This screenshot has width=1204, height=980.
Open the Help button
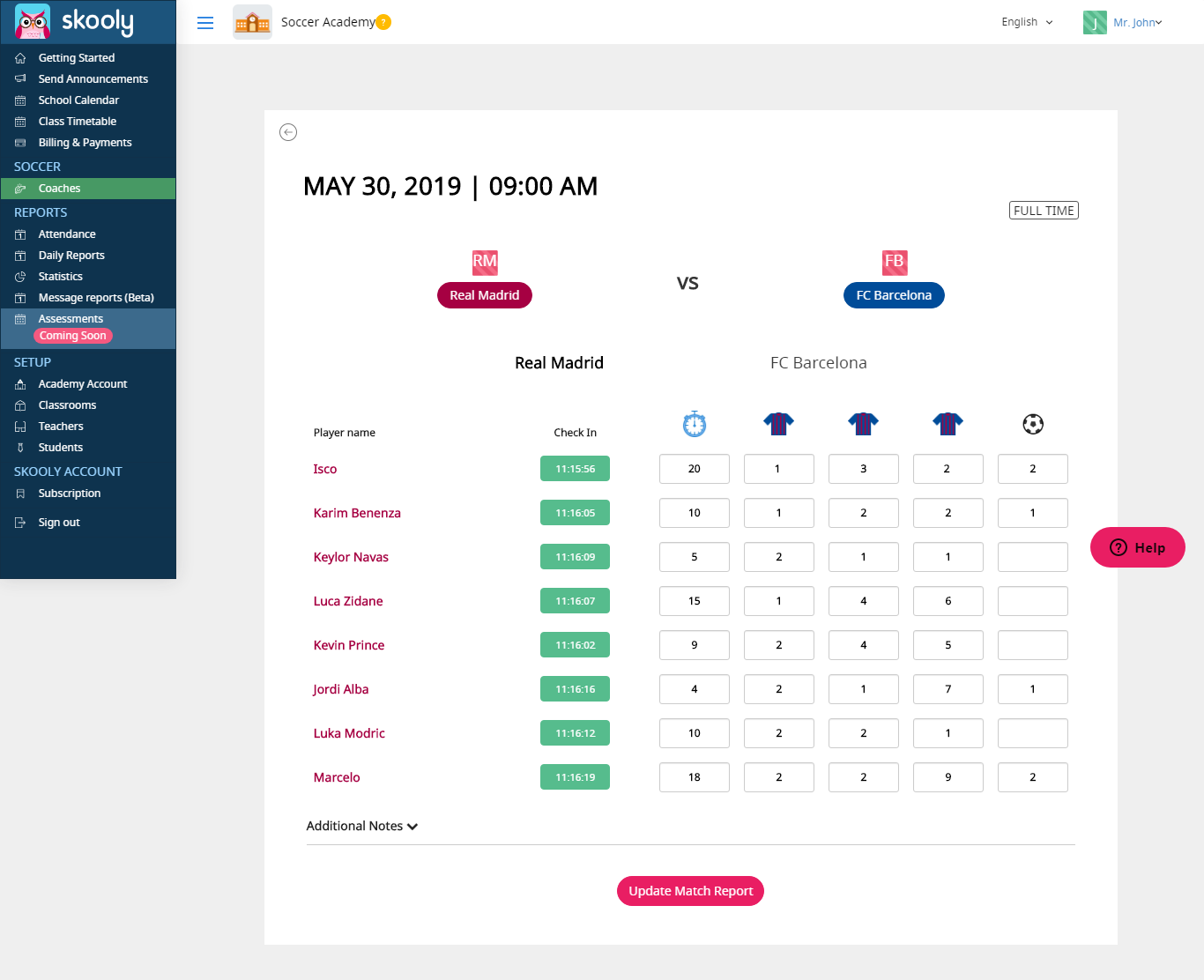(1138, 547)
